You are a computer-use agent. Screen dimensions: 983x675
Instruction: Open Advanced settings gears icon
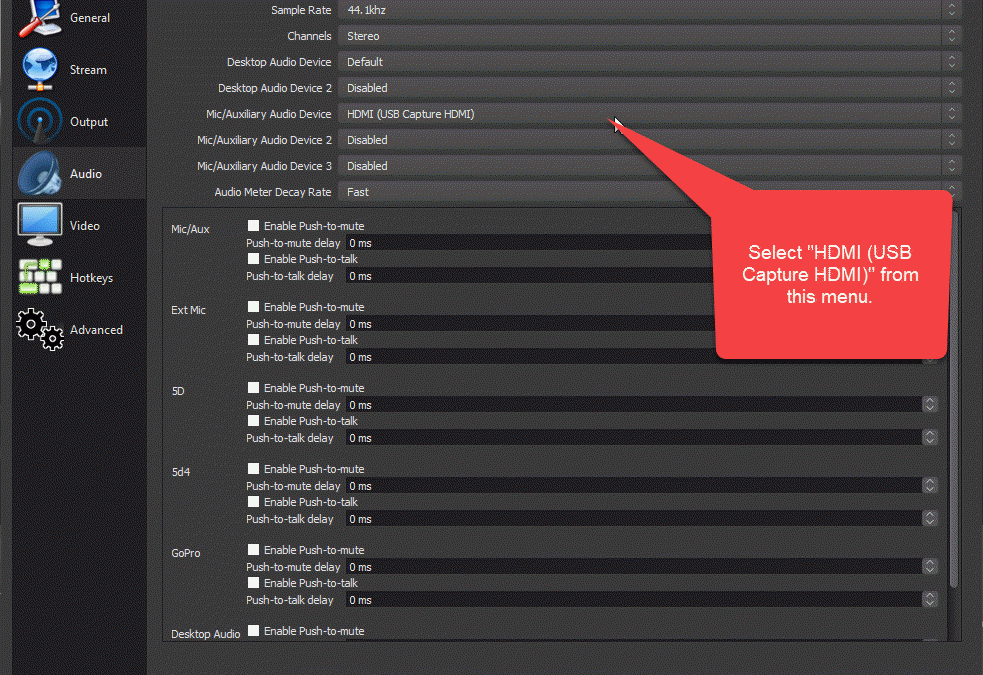pyautogui.click(x=40, y=330)
